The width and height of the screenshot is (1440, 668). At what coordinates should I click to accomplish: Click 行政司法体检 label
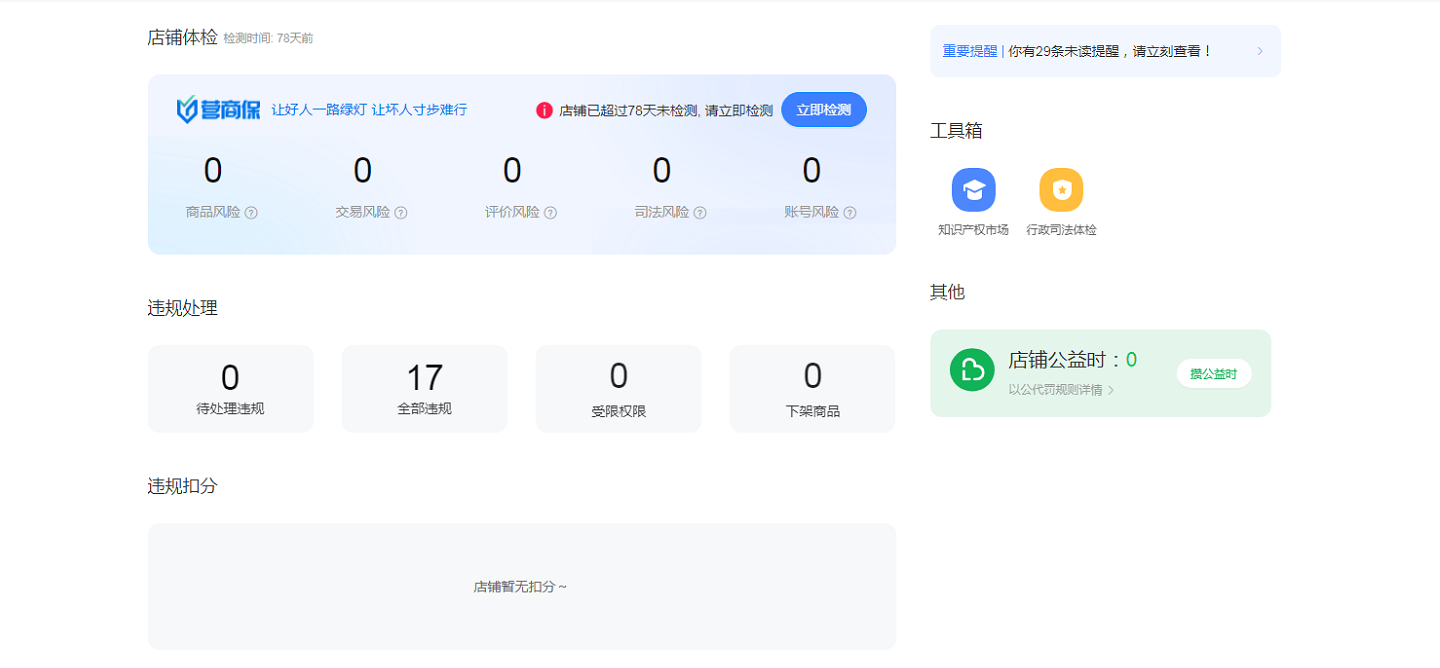(1061, 230)
